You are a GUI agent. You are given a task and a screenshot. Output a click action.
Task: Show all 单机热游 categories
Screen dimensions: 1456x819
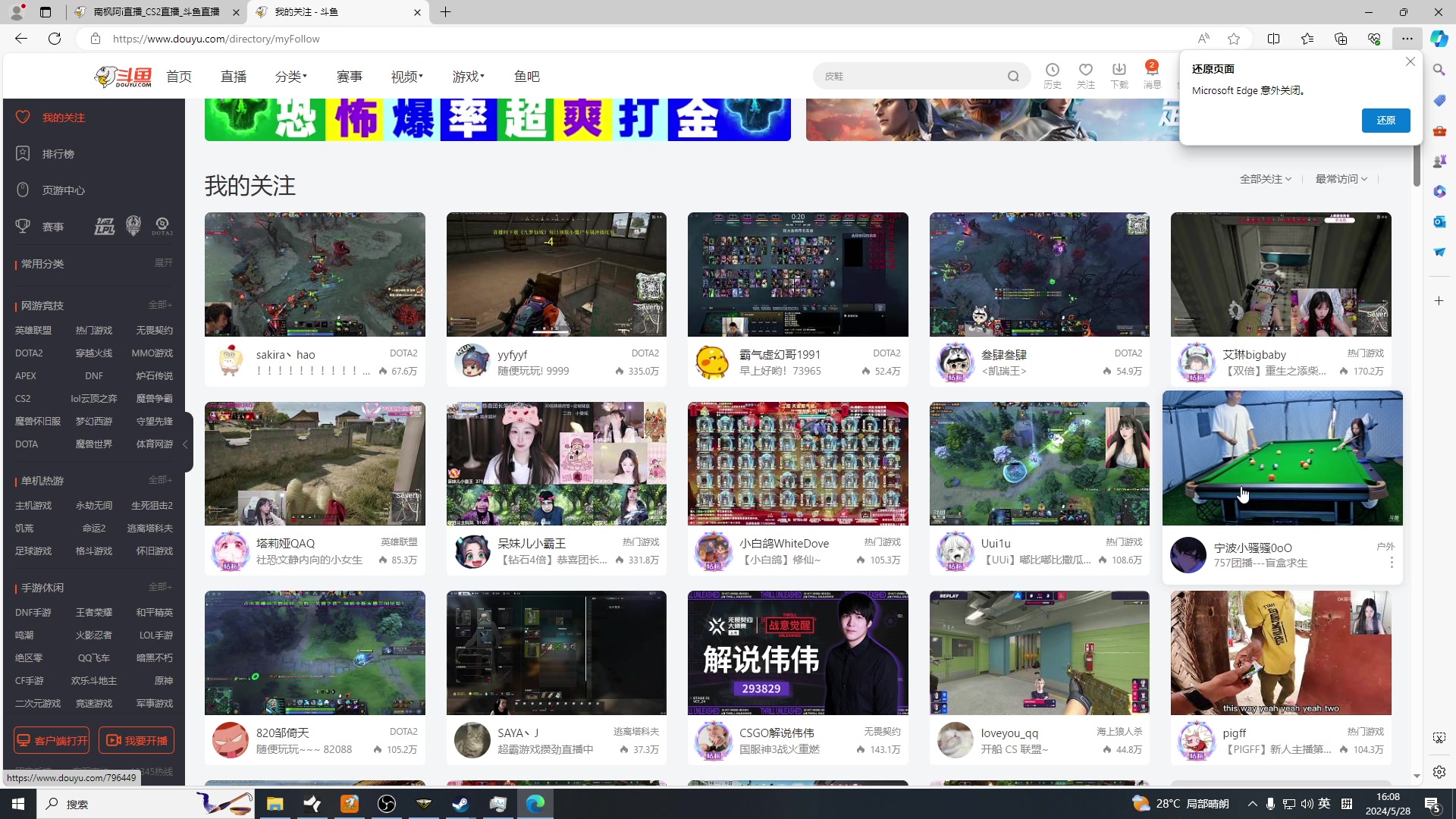(160, 480)
